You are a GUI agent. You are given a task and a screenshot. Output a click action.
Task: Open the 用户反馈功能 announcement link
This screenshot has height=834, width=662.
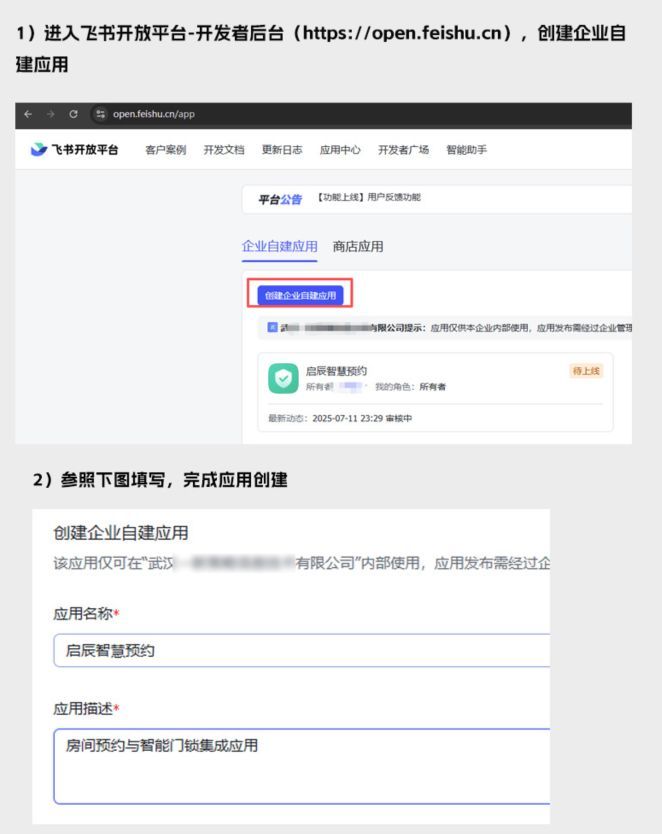click(x=369, y=198)
